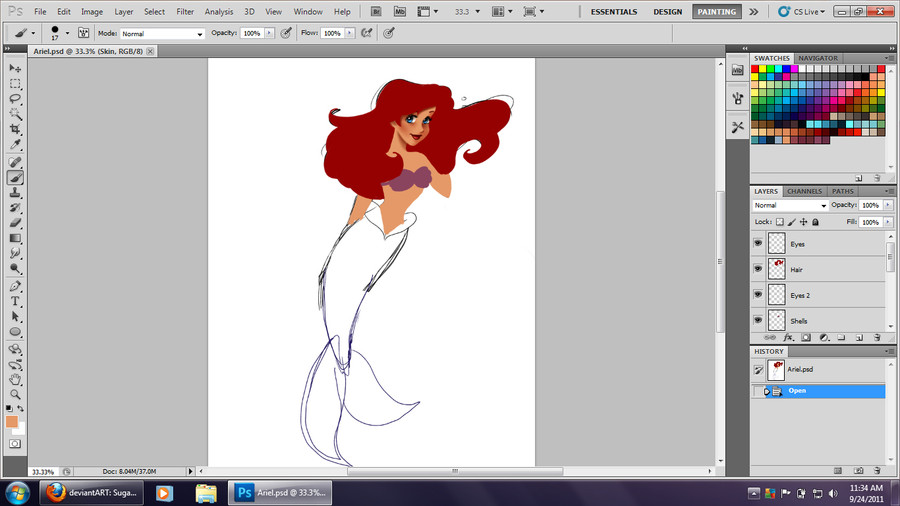
Task: Open the Brush panel toggle icon
Action: (x=83, y=33)
